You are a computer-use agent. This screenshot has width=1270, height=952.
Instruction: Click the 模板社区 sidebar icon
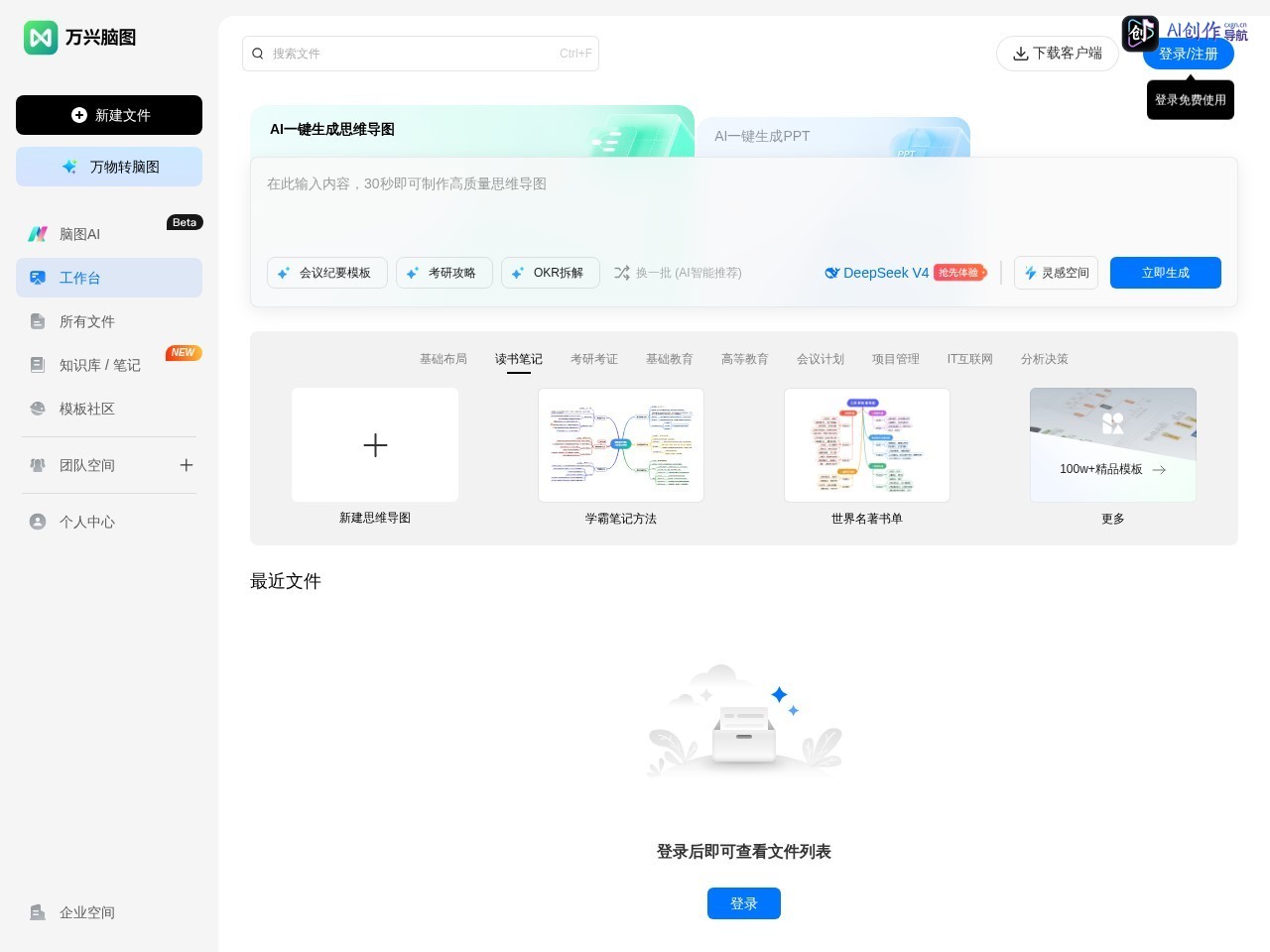coord(38,409)
